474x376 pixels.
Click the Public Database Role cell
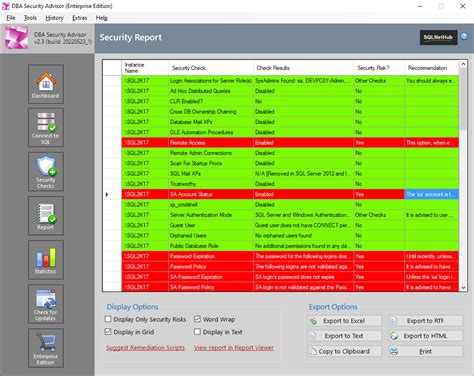point(211,246)
